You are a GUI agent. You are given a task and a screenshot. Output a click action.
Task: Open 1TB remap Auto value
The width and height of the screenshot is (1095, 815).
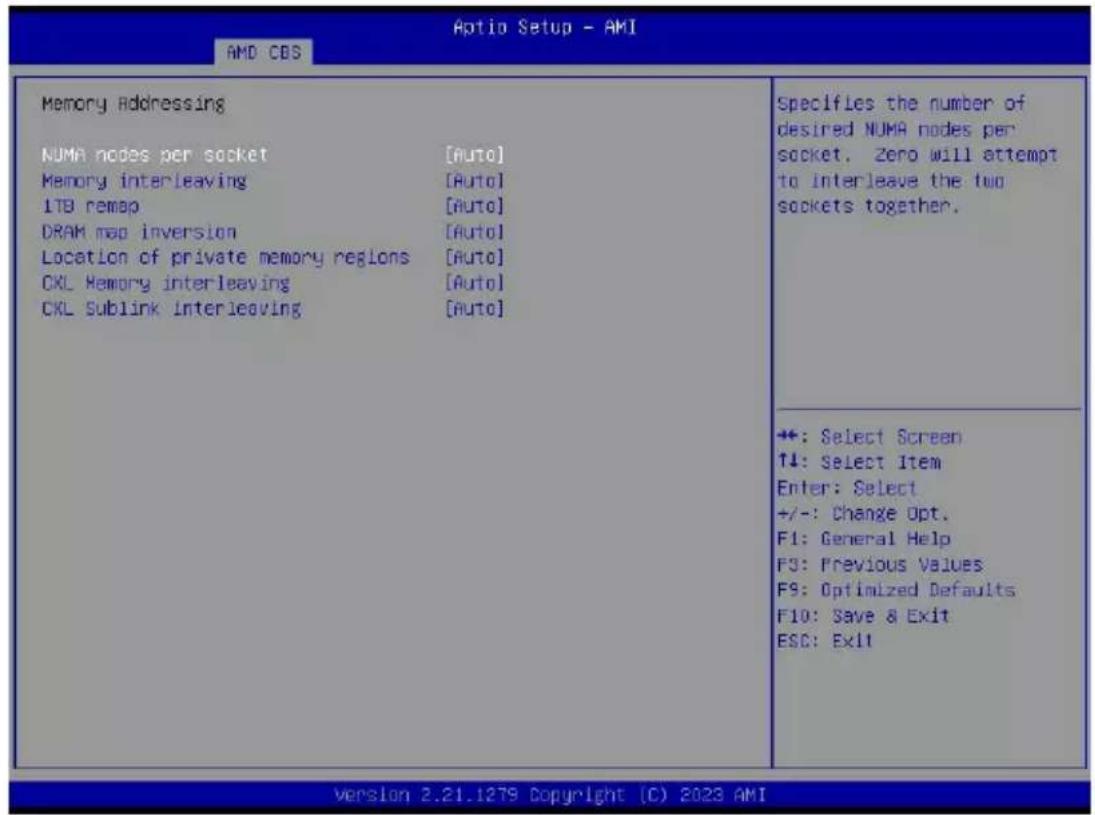[474, 206]
